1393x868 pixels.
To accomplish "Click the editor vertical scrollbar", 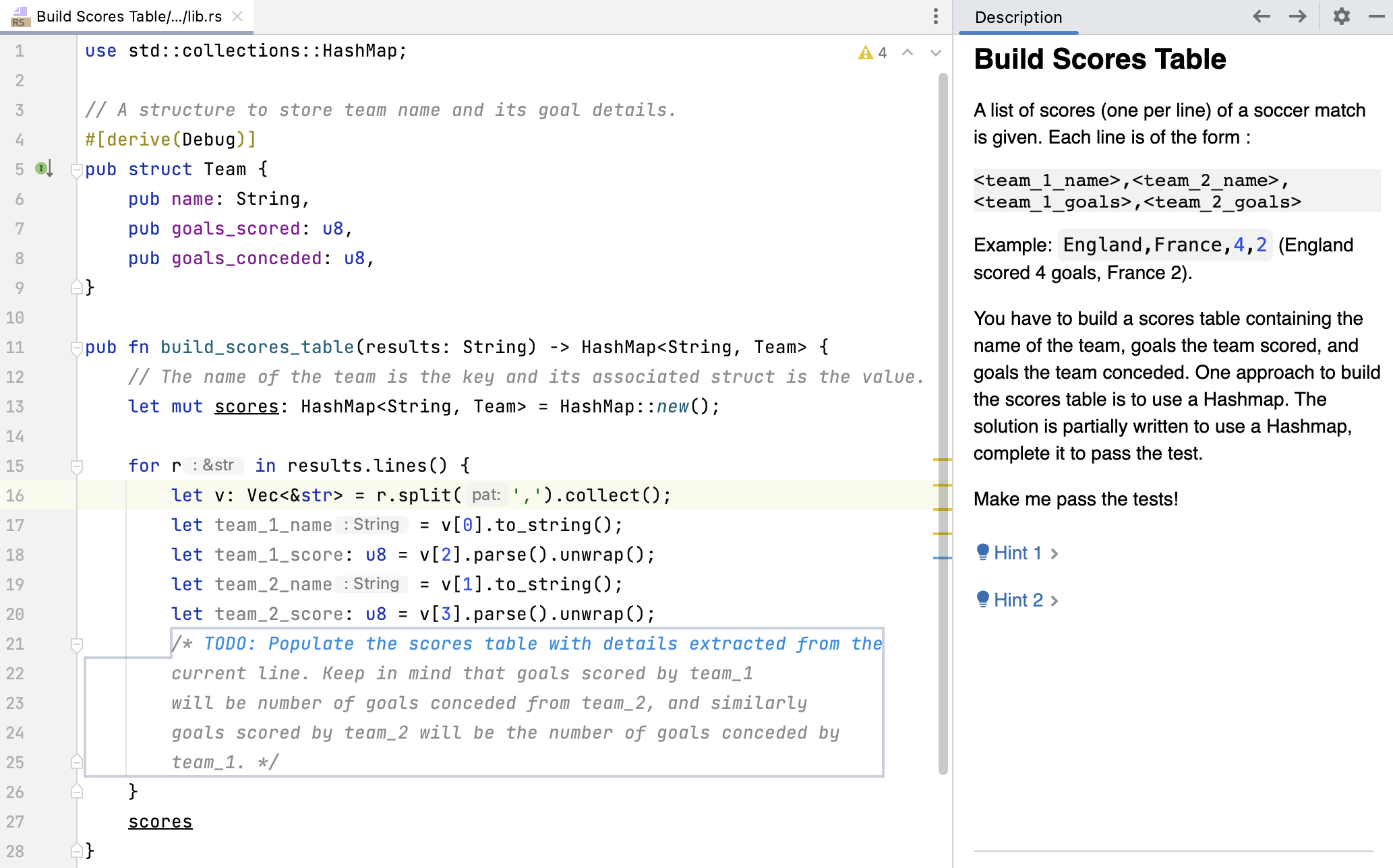I will tap(943, 423).
